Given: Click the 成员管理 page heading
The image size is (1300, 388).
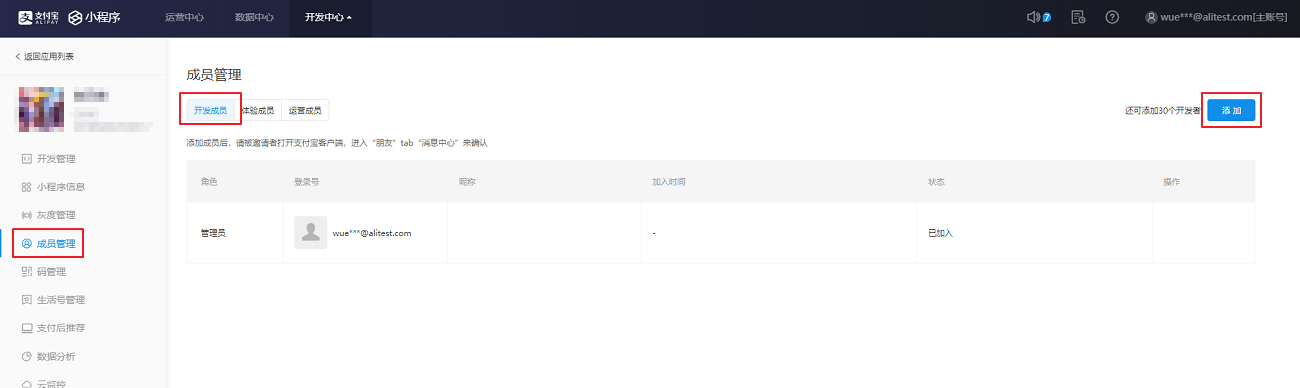Looking at the screenshot, I should [214, 75].
